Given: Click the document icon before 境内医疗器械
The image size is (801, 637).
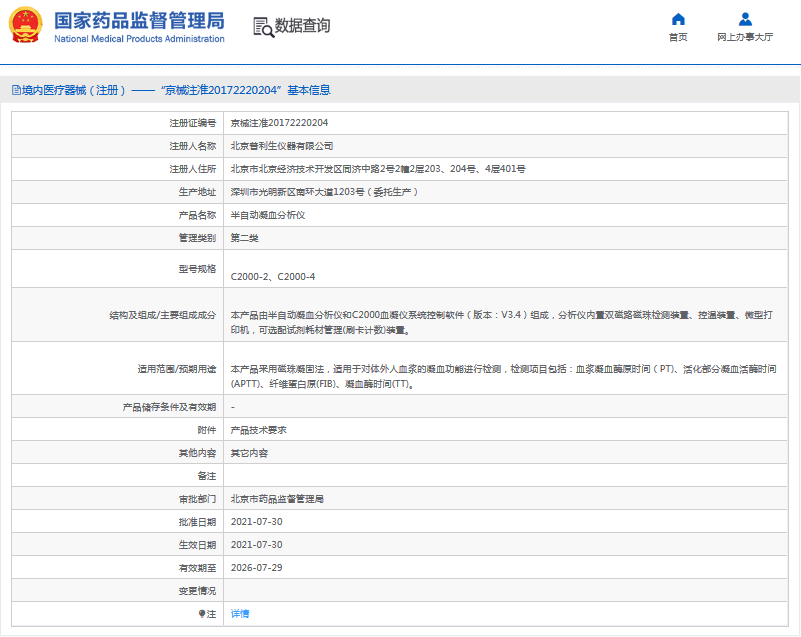Looking at the screenshot, I should click(x=16, y=90).
